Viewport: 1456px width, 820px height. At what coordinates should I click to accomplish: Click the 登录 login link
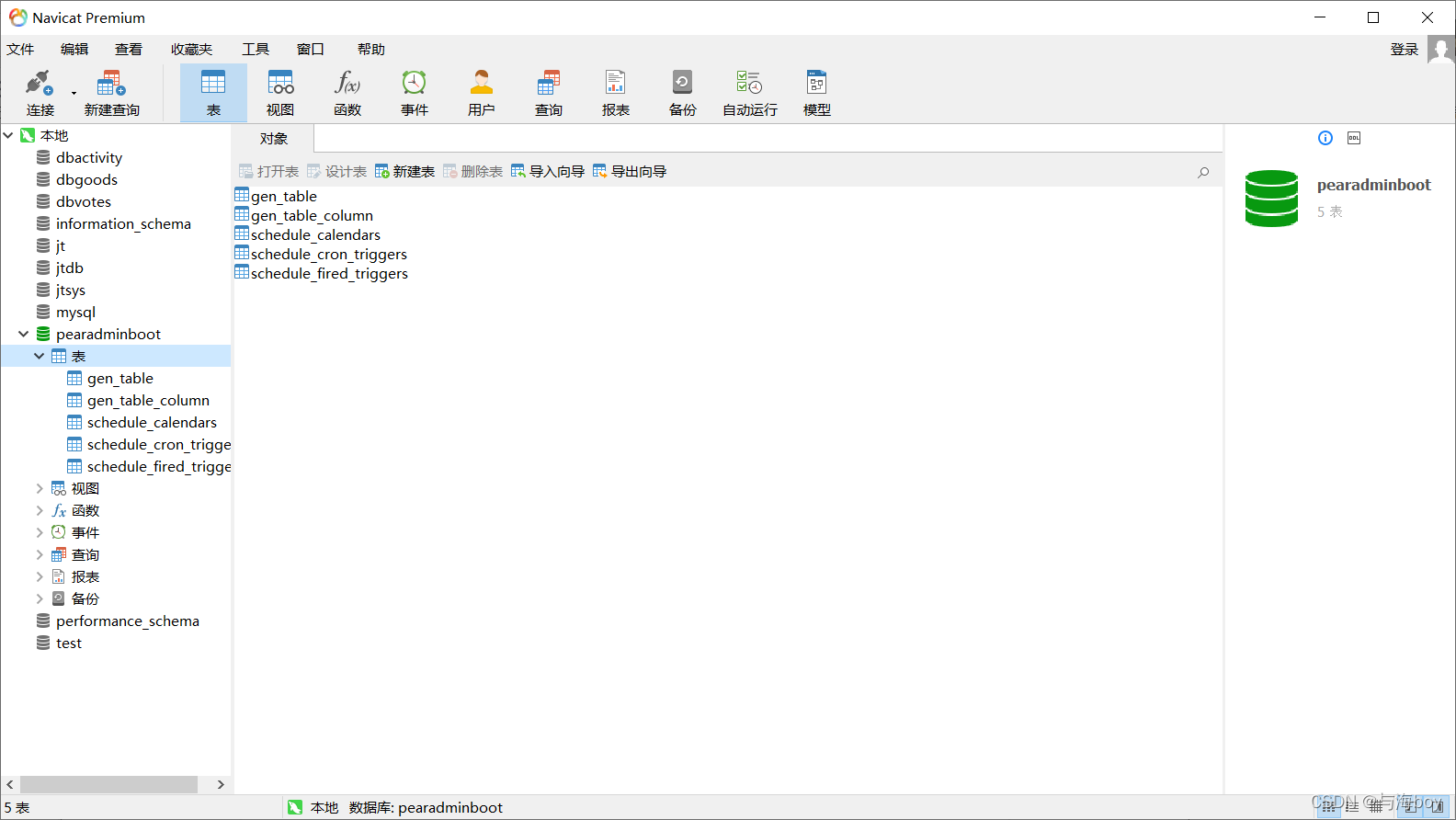coord(1405,50)
